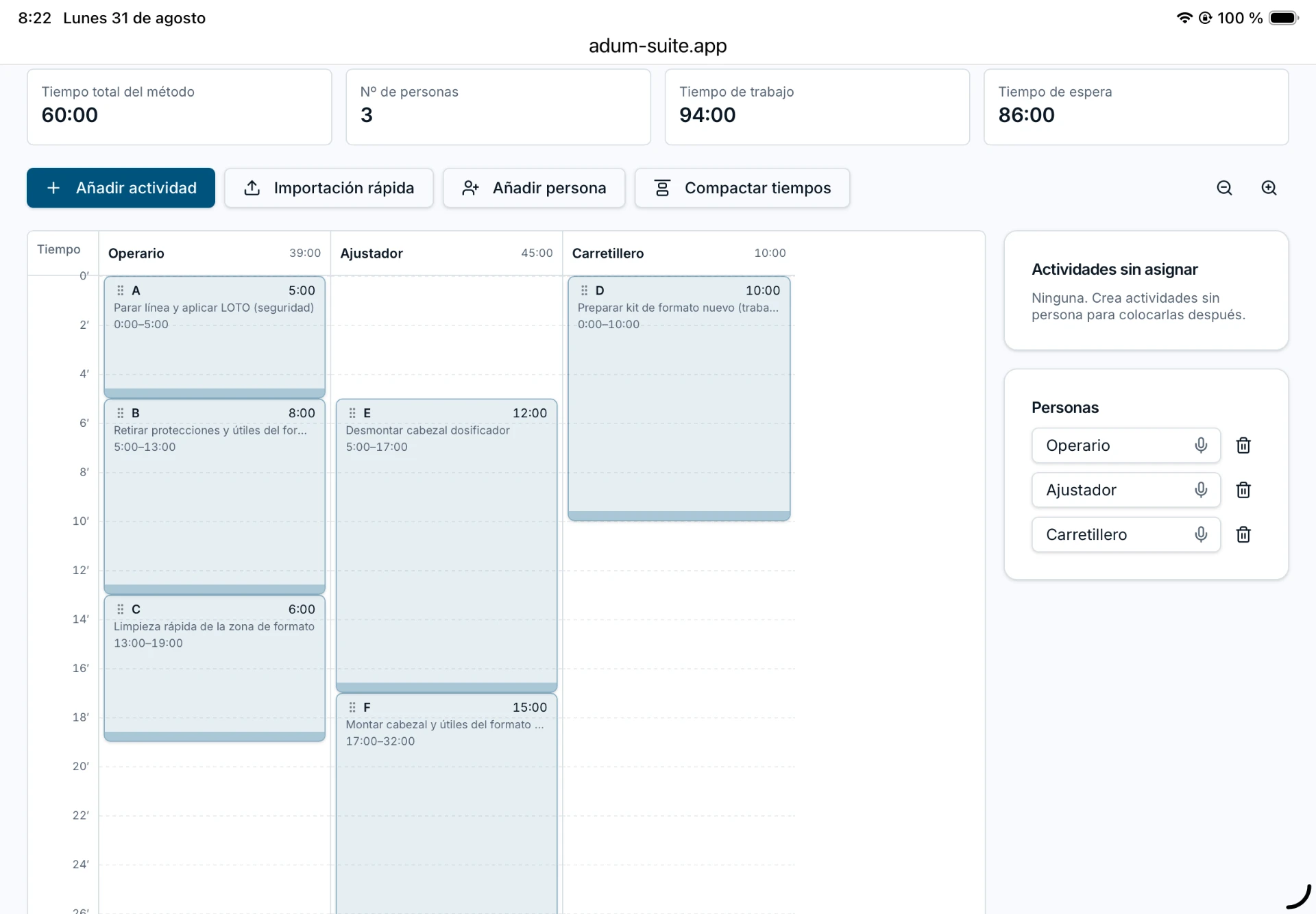Click the drag handle of activity D

click(585, 291)
